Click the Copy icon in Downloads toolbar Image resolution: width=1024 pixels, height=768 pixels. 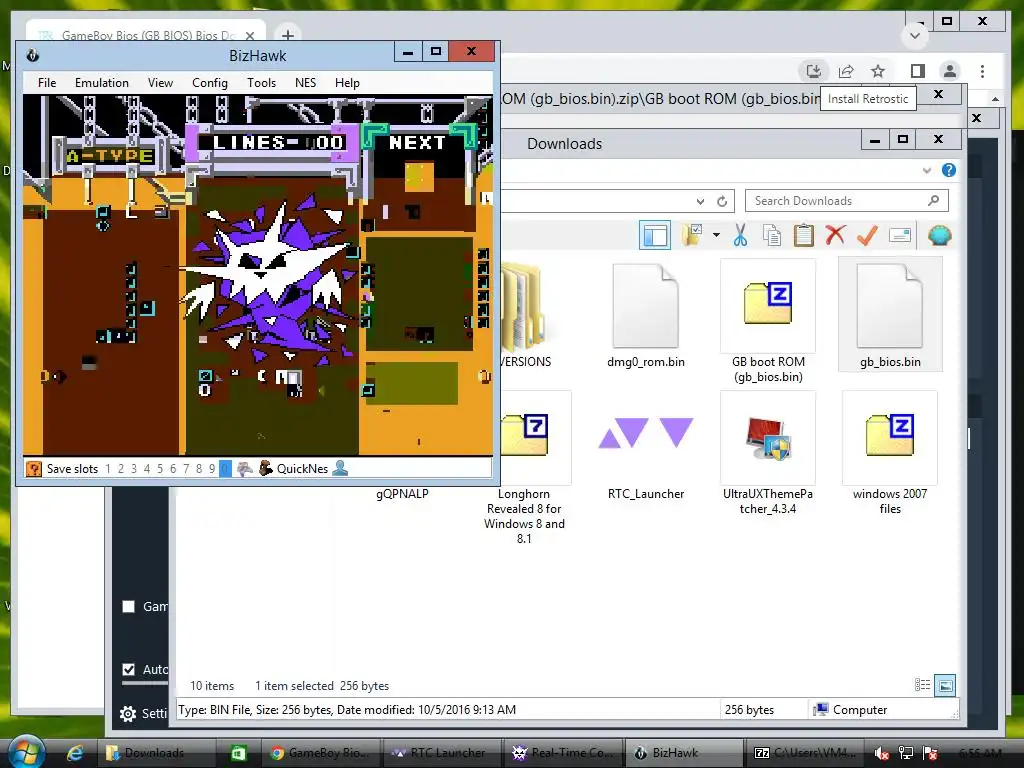click(772, 235)
